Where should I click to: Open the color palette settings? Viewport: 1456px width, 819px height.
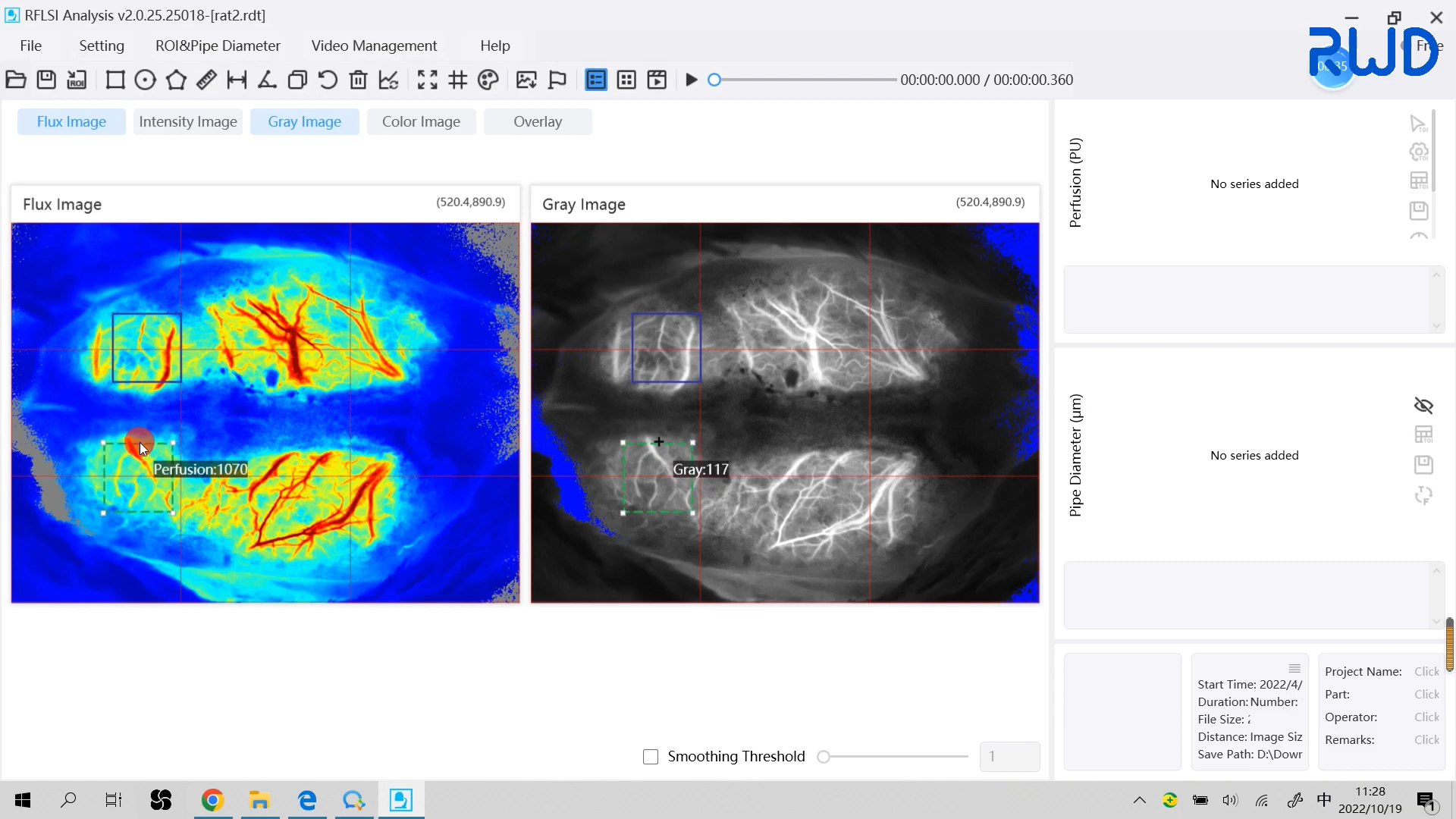click(x=488, y=80)
